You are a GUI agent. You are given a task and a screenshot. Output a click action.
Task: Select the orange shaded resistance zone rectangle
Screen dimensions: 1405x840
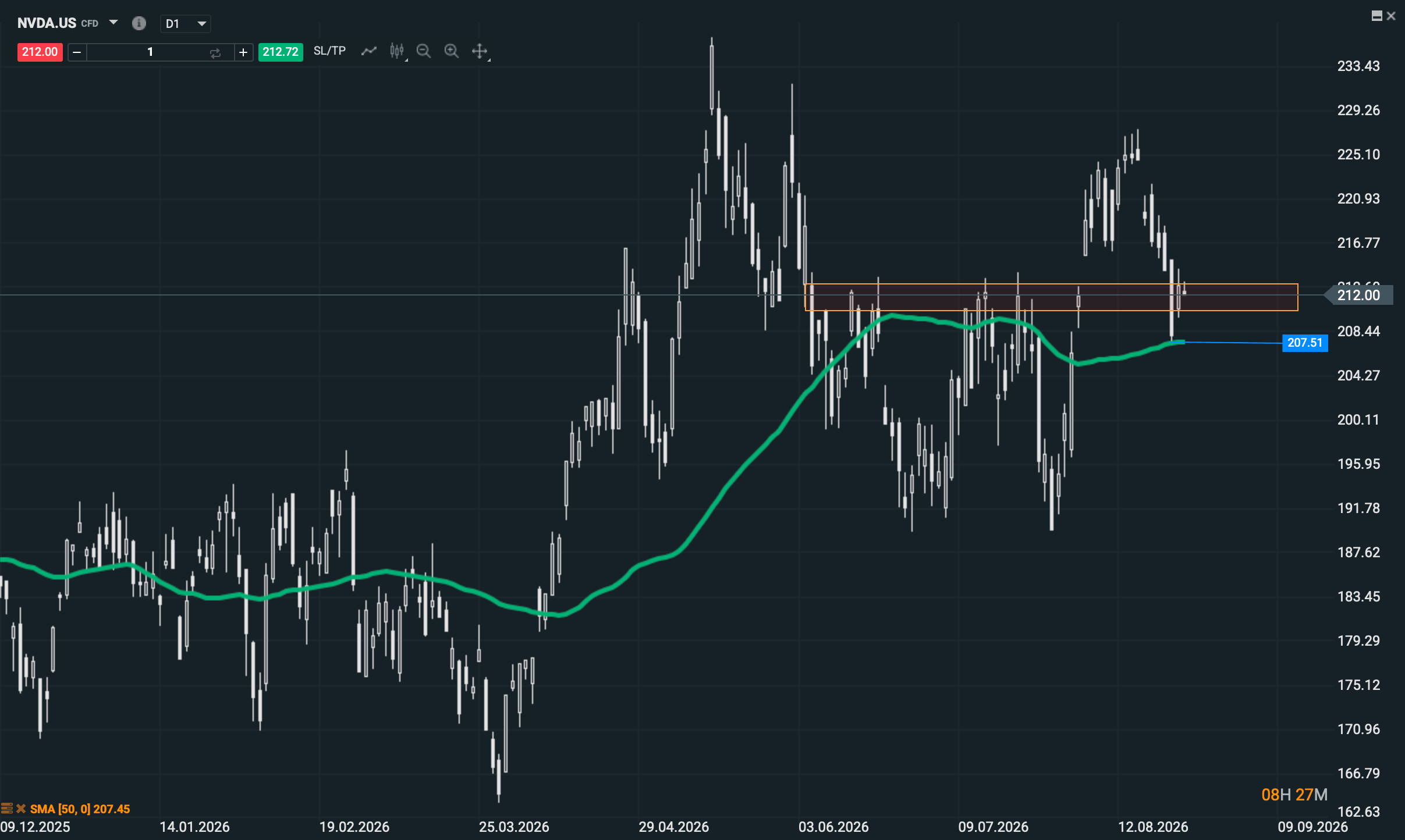click(x=1051, y=297)
